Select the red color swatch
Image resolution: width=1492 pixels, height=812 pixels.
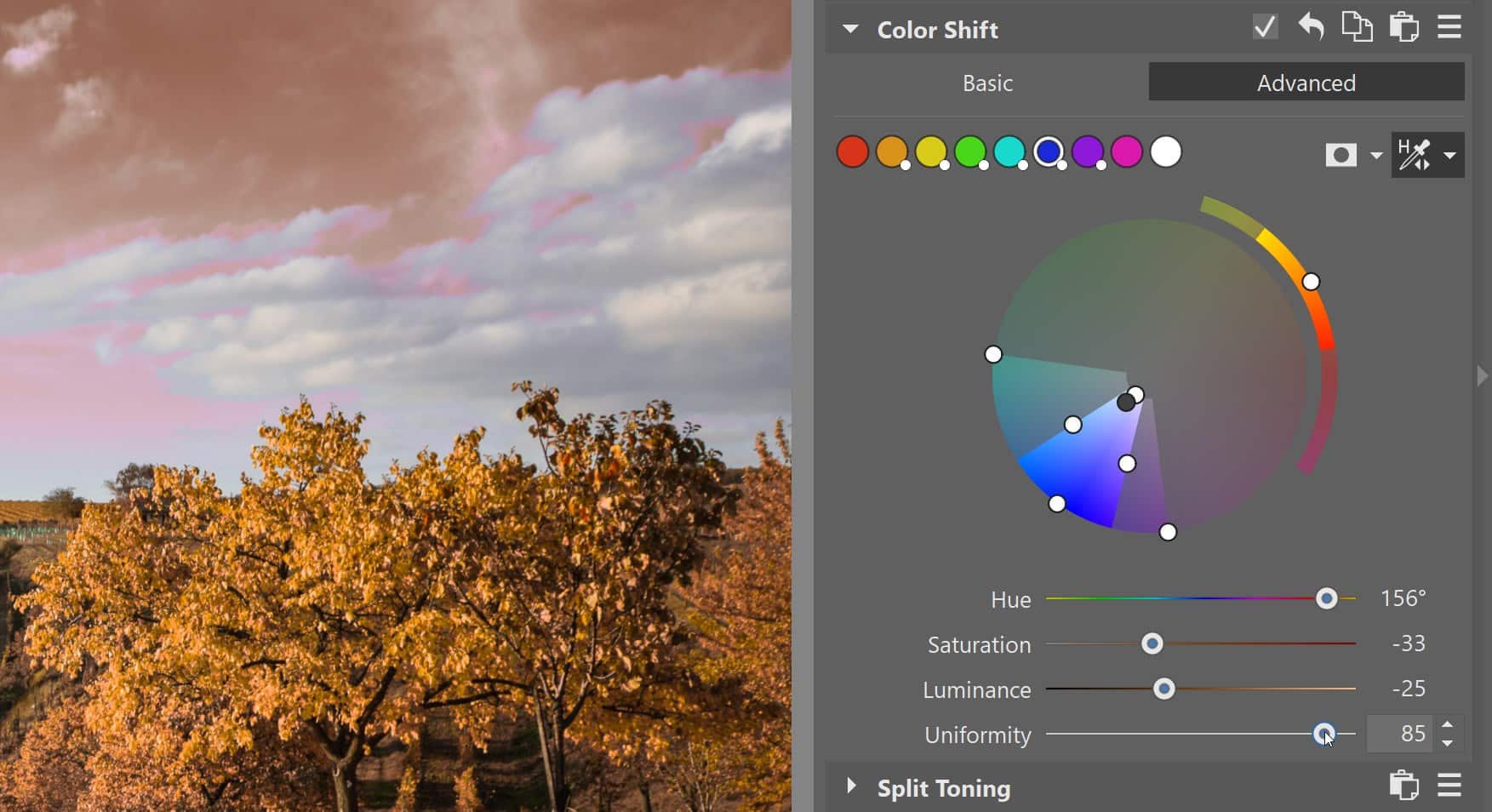point(852,152)
